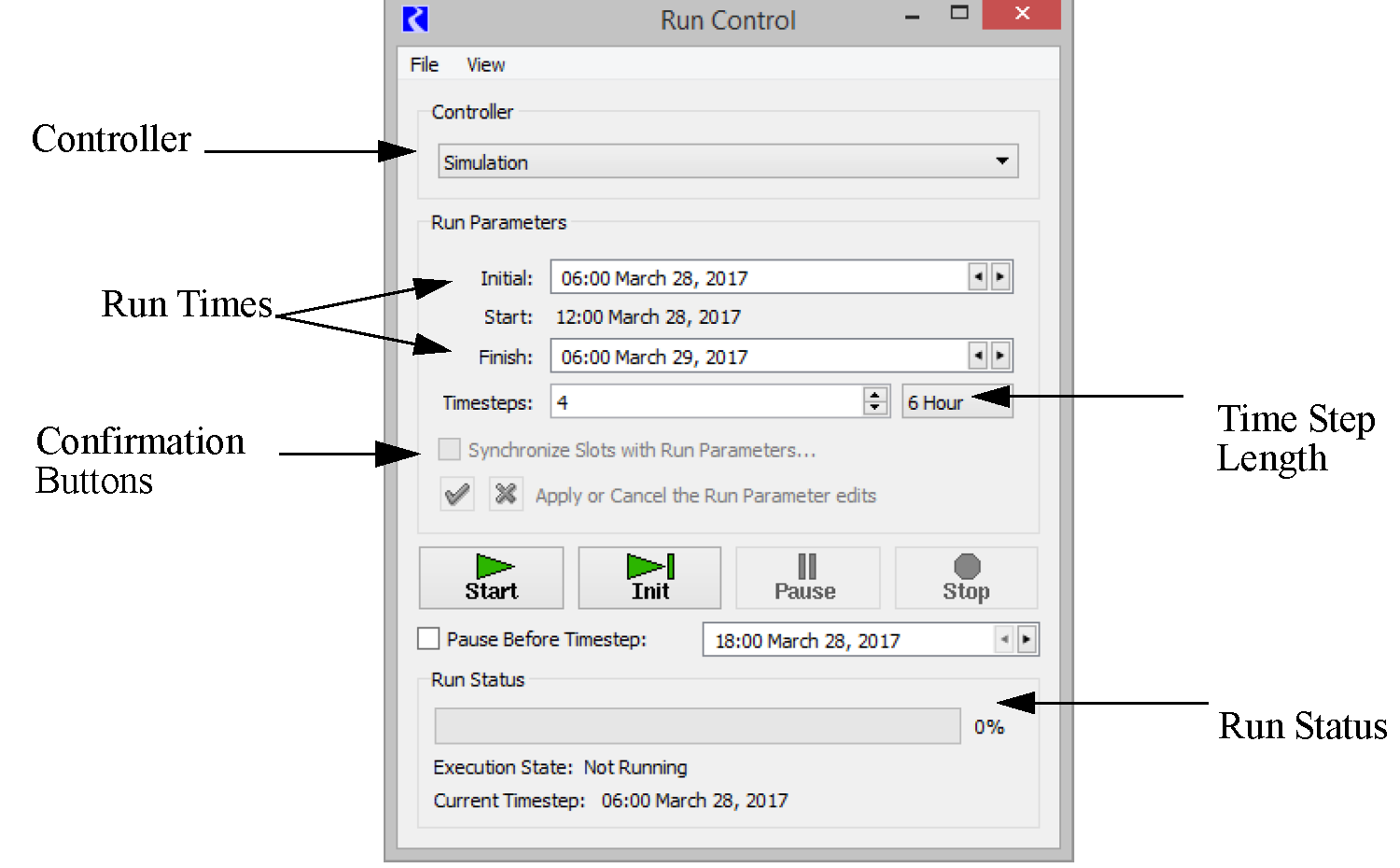
Task: Toggle Synchronize Slots with Run Parameters checkbox
Action: pyautogui.click(x=450, y=450)
